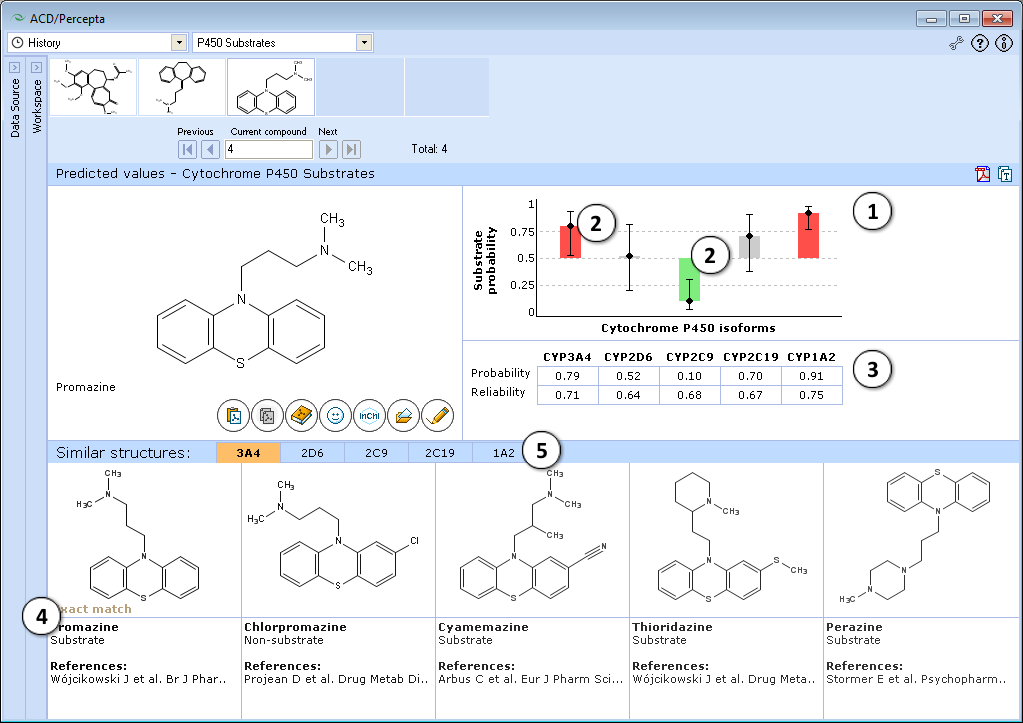Switch to the 1A2 tab
Image resolution: width=1023 pixels, height=723 pixels.
503,453
